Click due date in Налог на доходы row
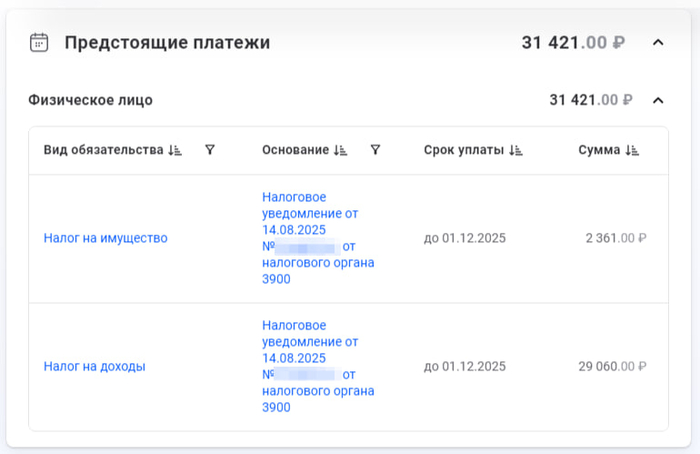Screen dimensions: 700x454 tap(465, 366)
